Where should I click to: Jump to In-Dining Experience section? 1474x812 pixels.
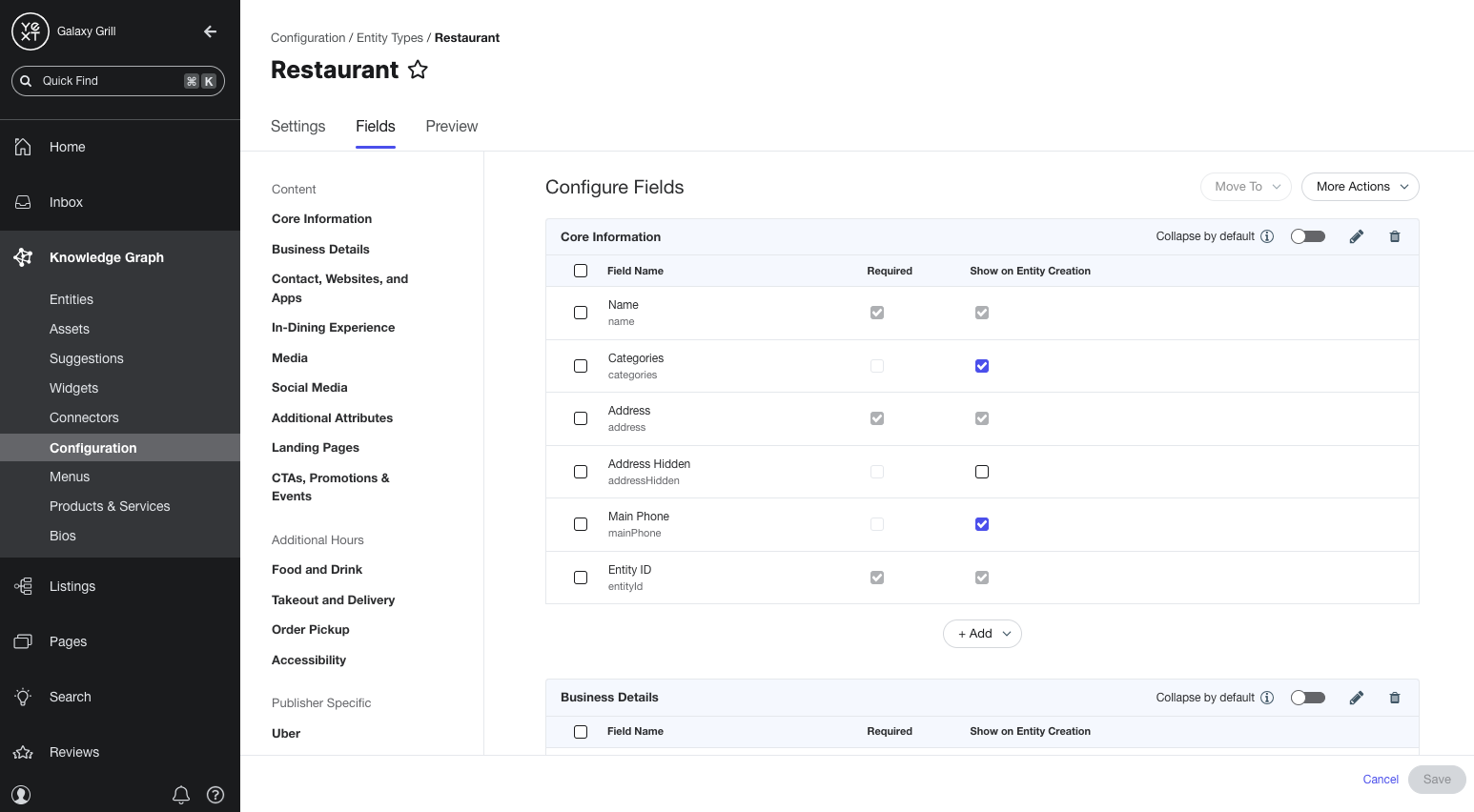coord(333,328)
